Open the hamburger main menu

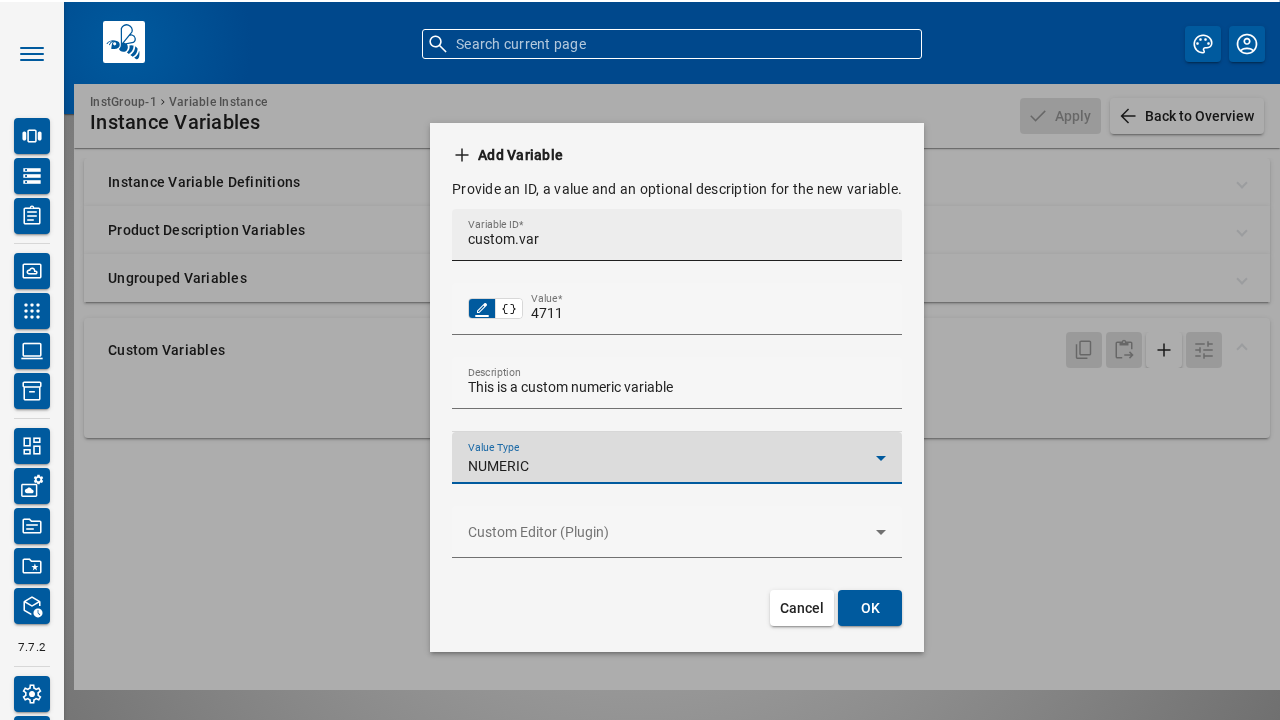pos(32,54)
